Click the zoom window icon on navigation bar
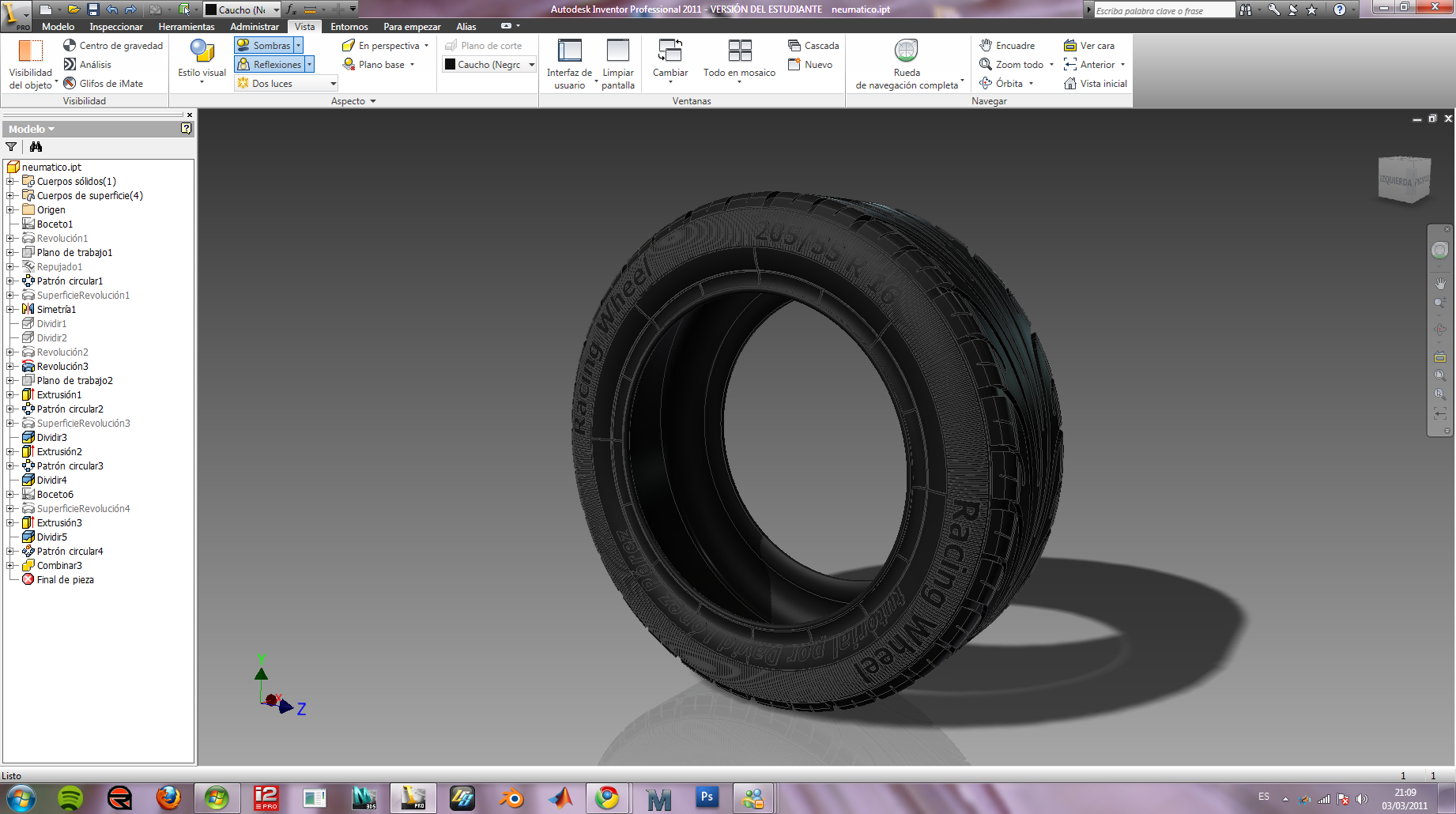This screenshot has width=1456, height=814. tap(1440, 375)
